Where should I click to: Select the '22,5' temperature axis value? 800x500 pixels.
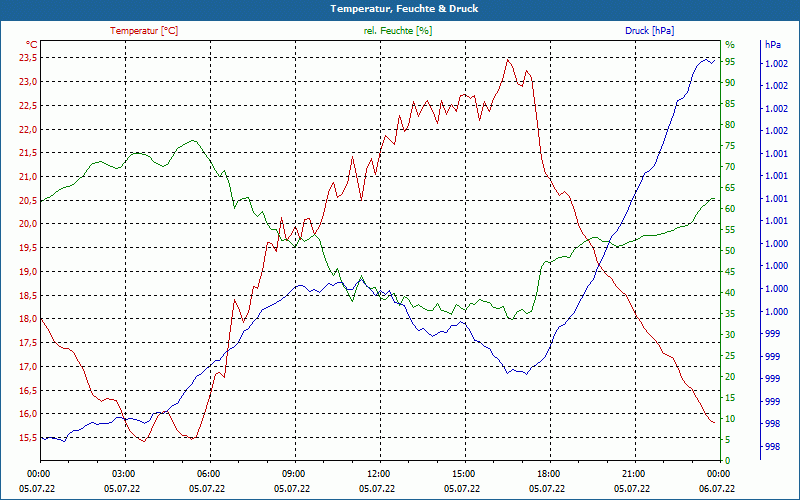pyautogui.click(x=28, y=106)
